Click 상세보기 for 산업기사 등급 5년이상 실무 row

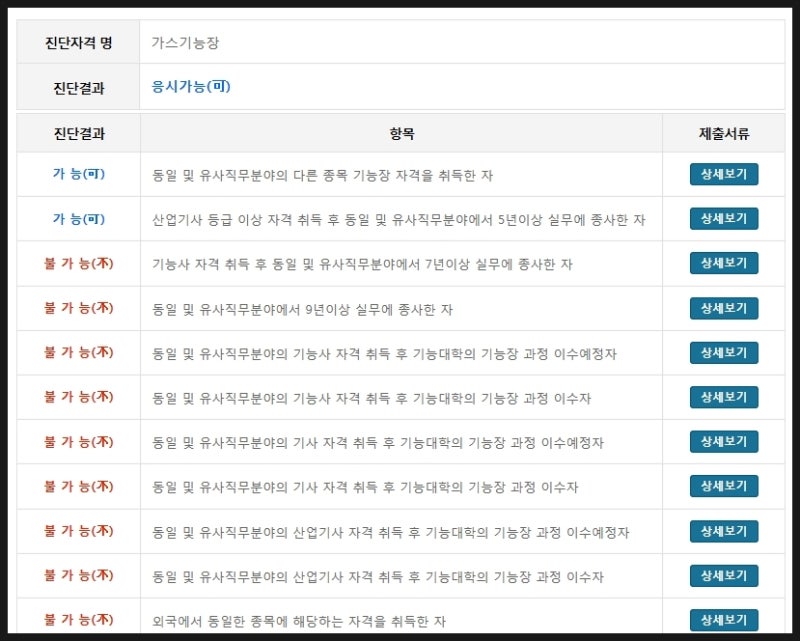tap(724, 218)
